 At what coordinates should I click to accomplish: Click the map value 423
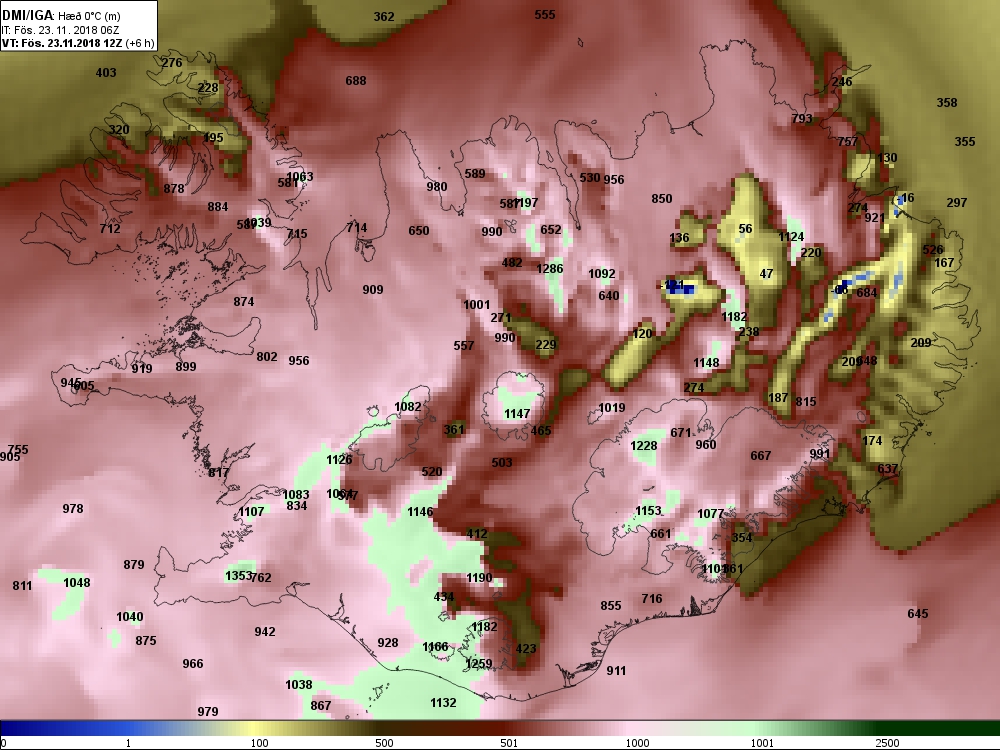pos(526,649)
